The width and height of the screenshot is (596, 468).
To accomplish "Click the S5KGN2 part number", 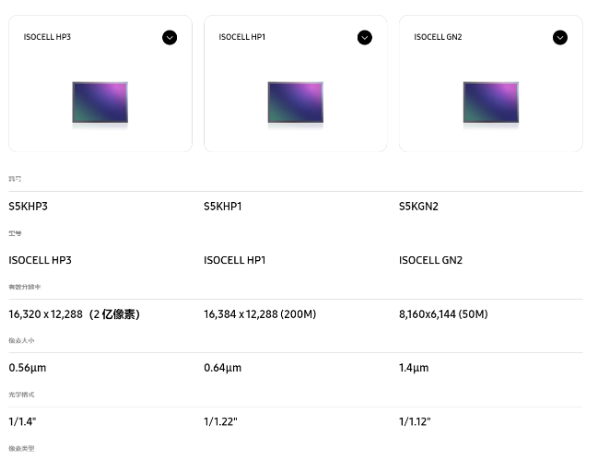I will tap(418, 206).
